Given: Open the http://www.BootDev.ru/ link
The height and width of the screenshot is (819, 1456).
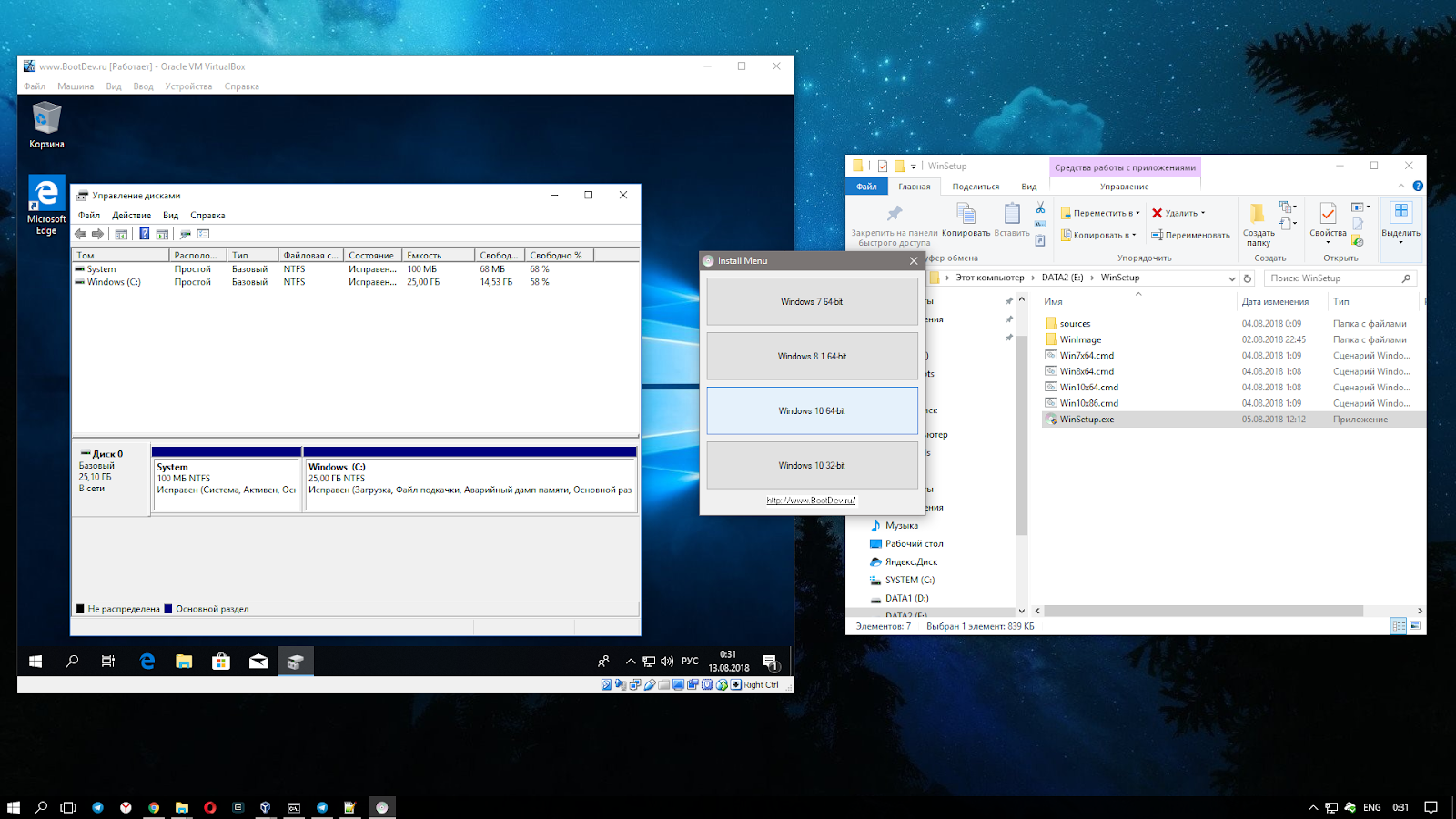Looking at the screenshot, I should pos(811,500).
